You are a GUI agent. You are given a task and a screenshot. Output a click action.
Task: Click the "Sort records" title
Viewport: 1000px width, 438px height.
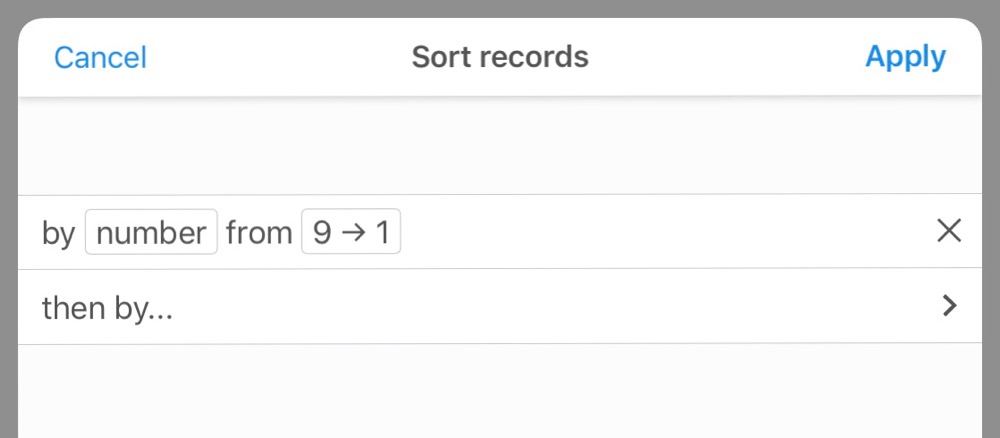tap(500, 57)
